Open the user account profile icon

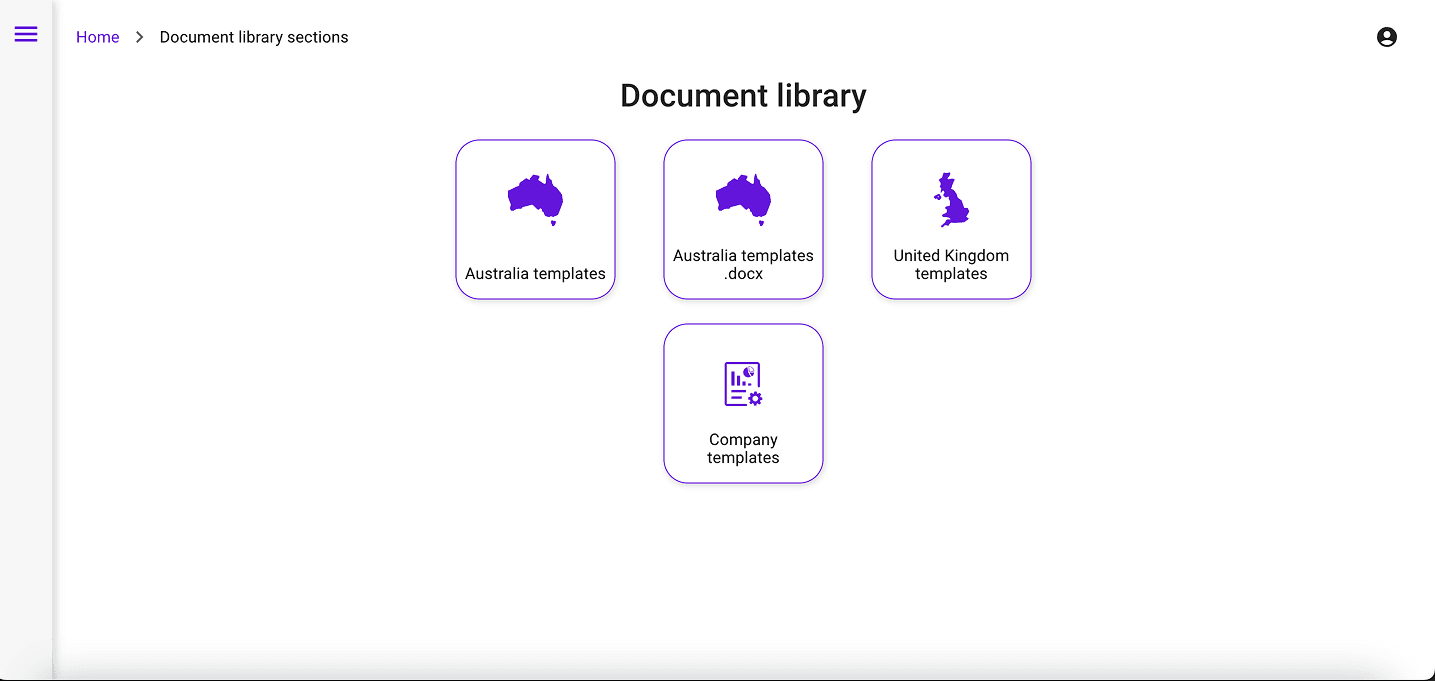coord(1386,37)
